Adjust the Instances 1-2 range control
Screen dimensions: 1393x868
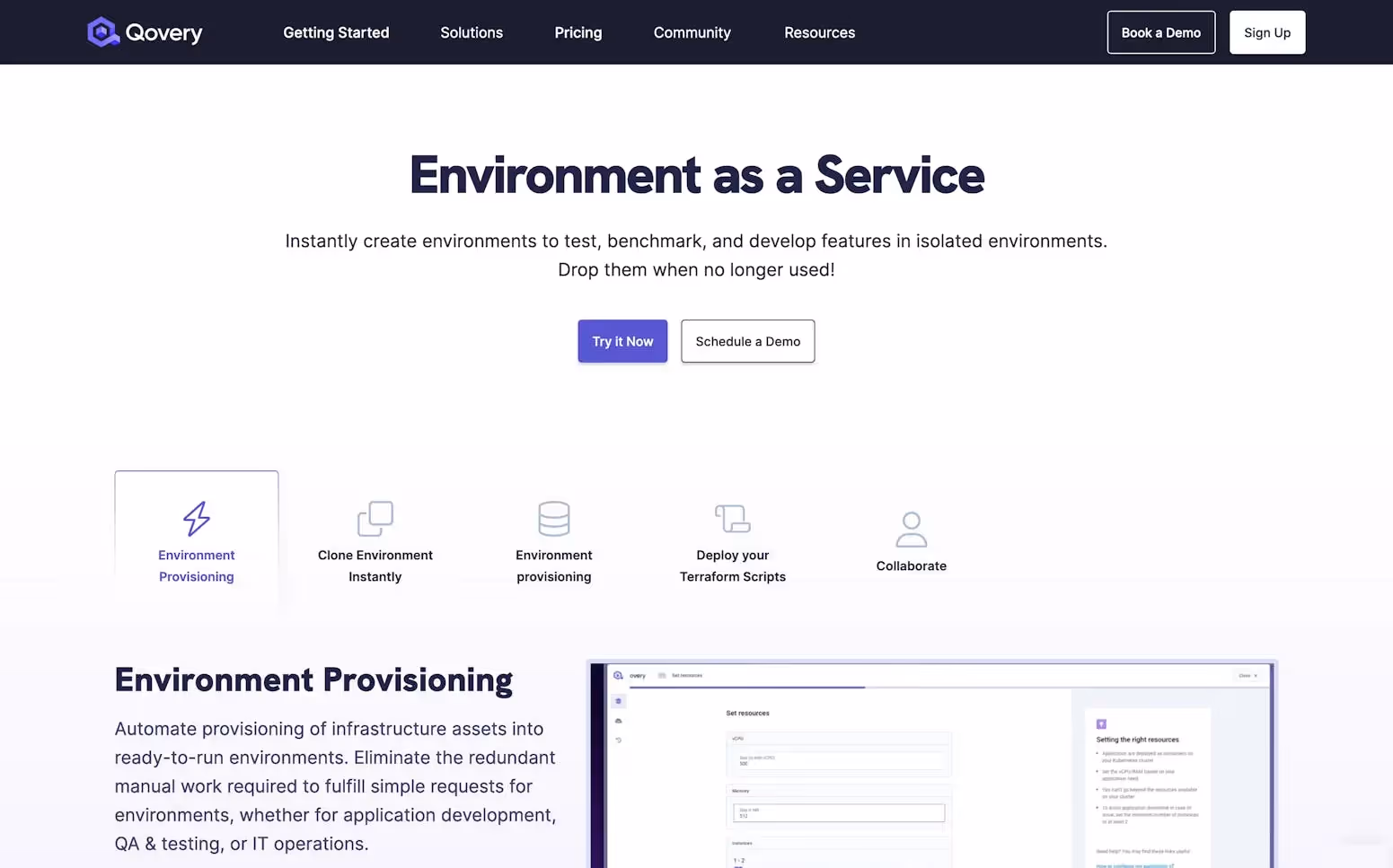click(x=740, y=860)
